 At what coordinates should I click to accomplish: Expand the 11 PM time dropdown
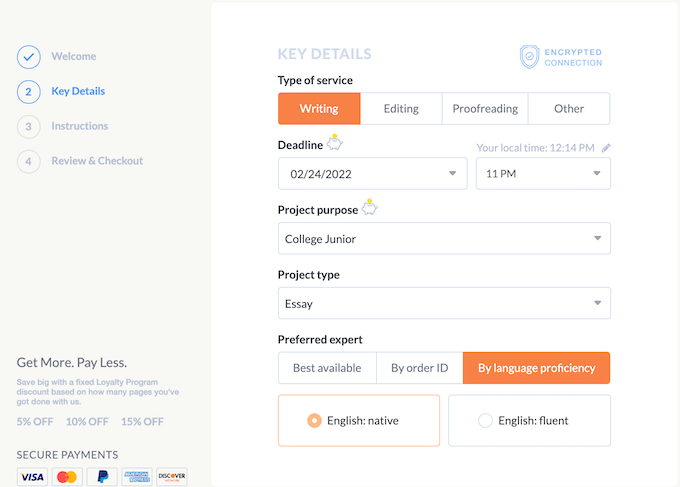[543, 174]
